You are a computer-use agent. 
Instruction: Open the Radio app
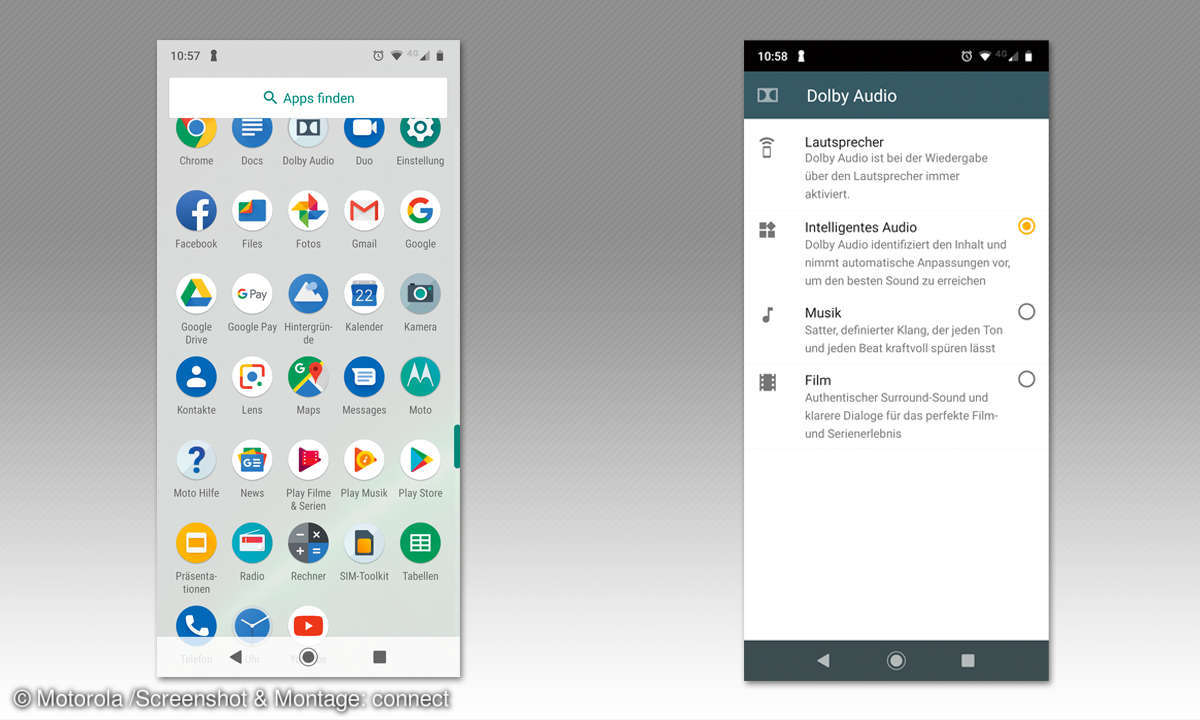(252, 543)
